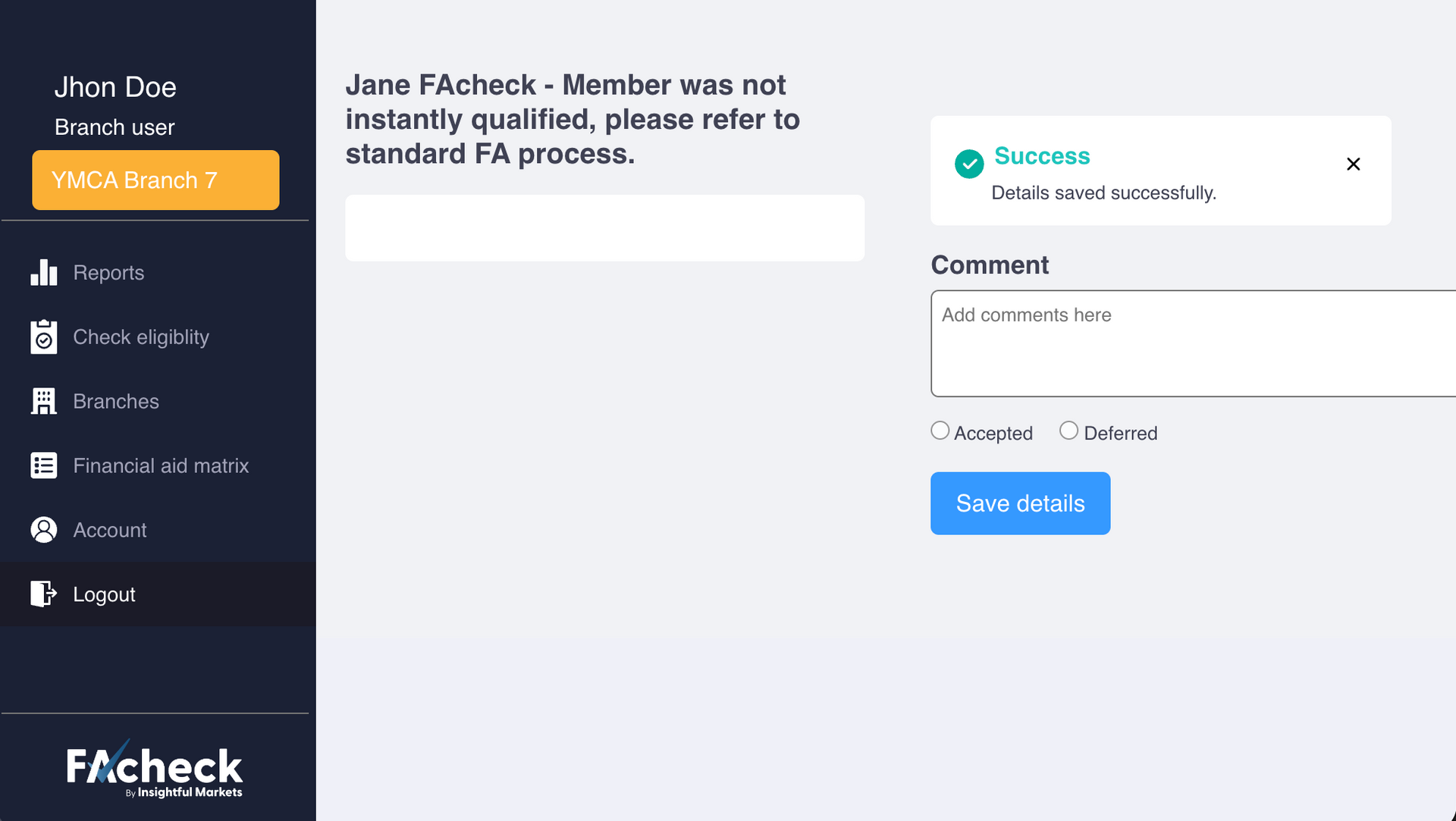Click the Branches building icon
Image resolution: width=1456 pixels, height=821 pixels.
click(44, 401)
